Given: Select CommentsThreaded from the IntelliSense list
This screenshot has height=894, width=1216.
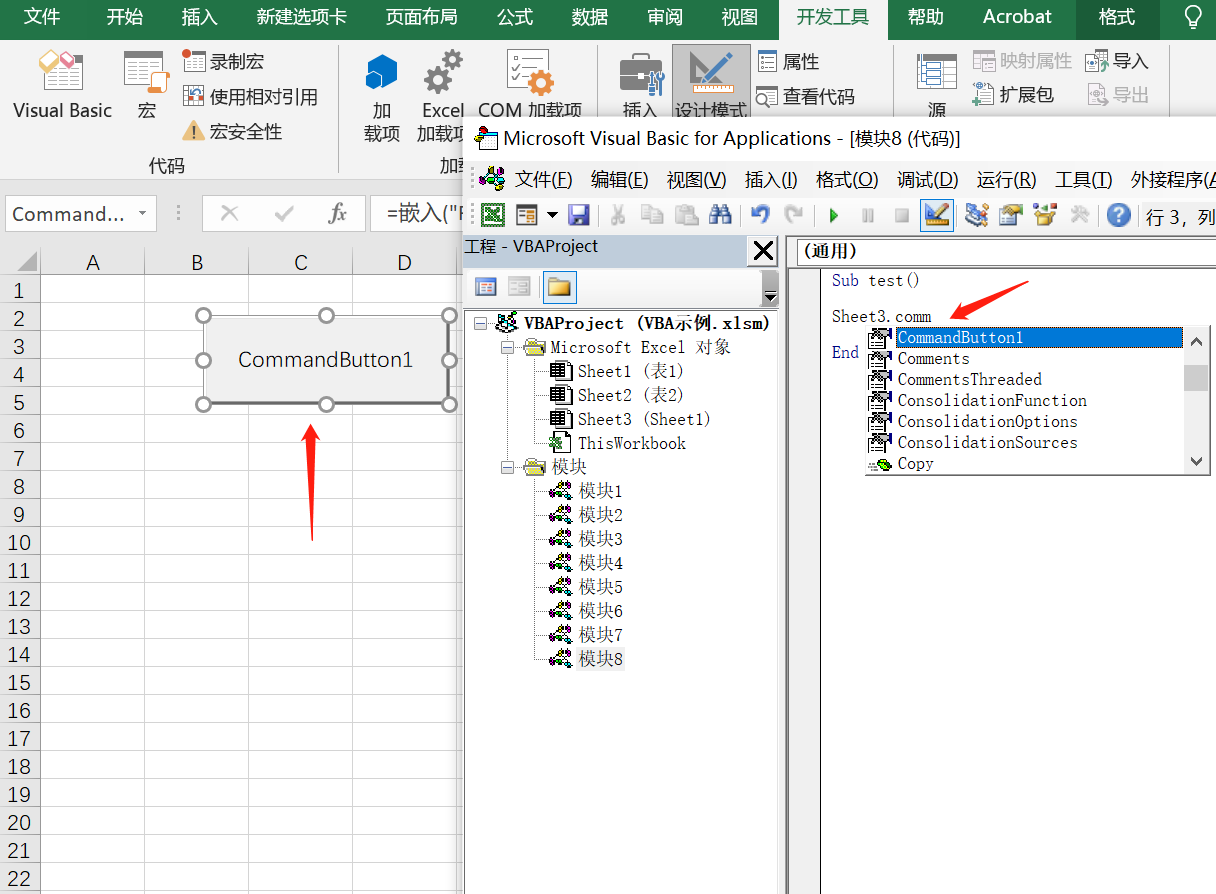Looking at the screenshot, I should pos(968,379).
